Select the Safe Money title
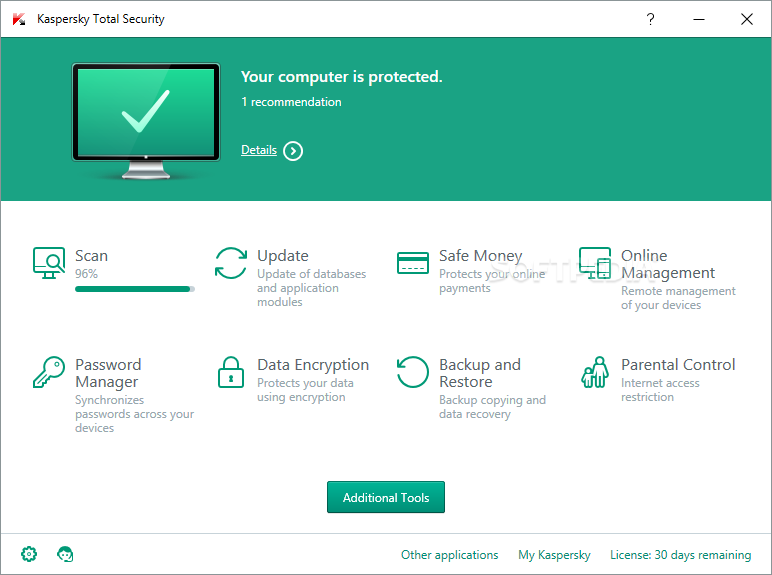The width and height of the screenshot is (772, 575). tap(481, 256)
